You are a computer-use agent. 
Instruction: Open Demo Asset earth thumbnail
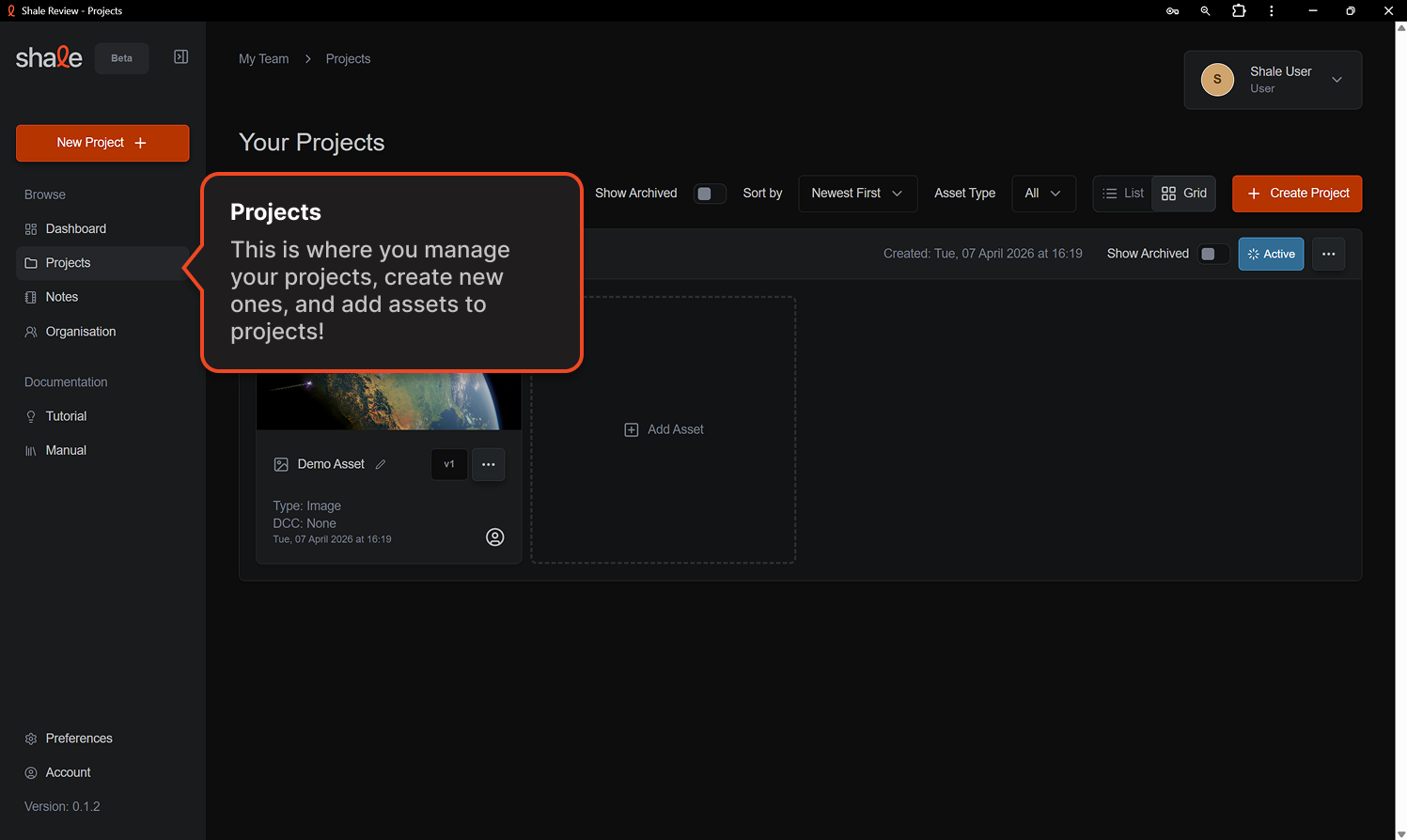pyautogui.click(x=389, y=401)
